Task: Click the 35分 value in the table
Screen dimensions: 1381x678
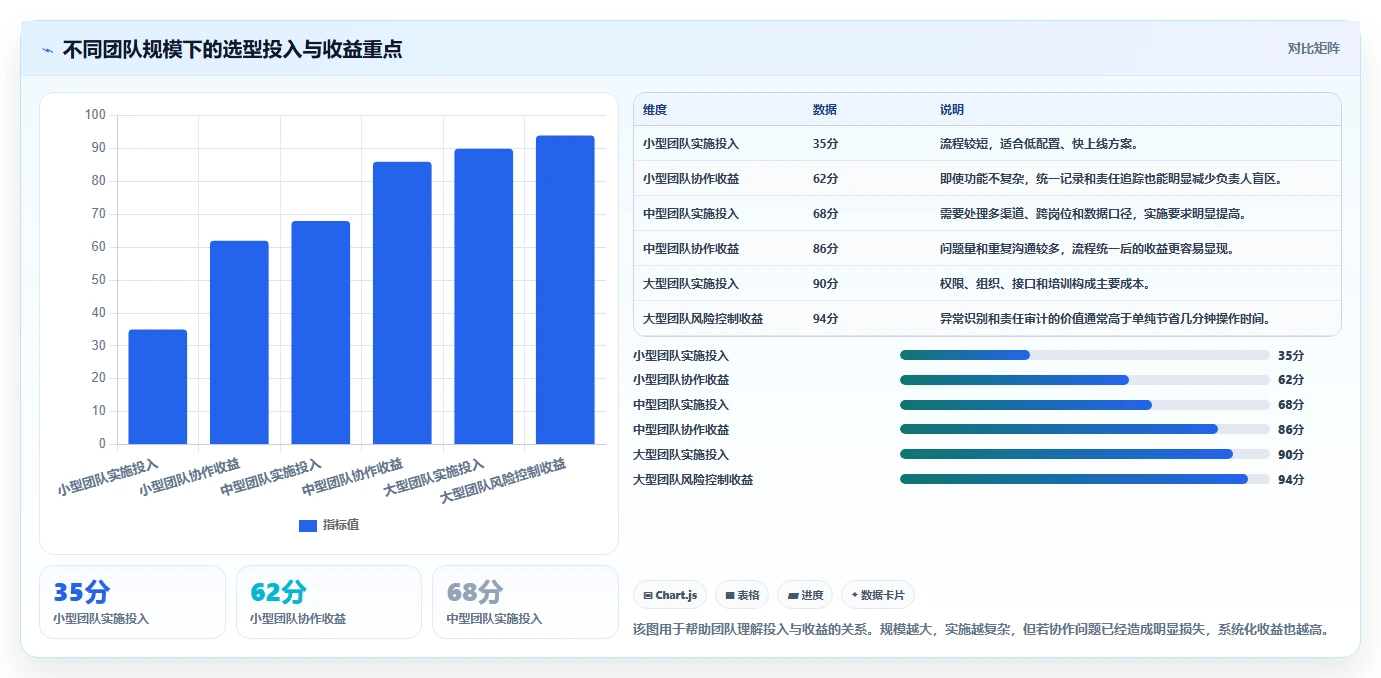Action: point(825,144)
